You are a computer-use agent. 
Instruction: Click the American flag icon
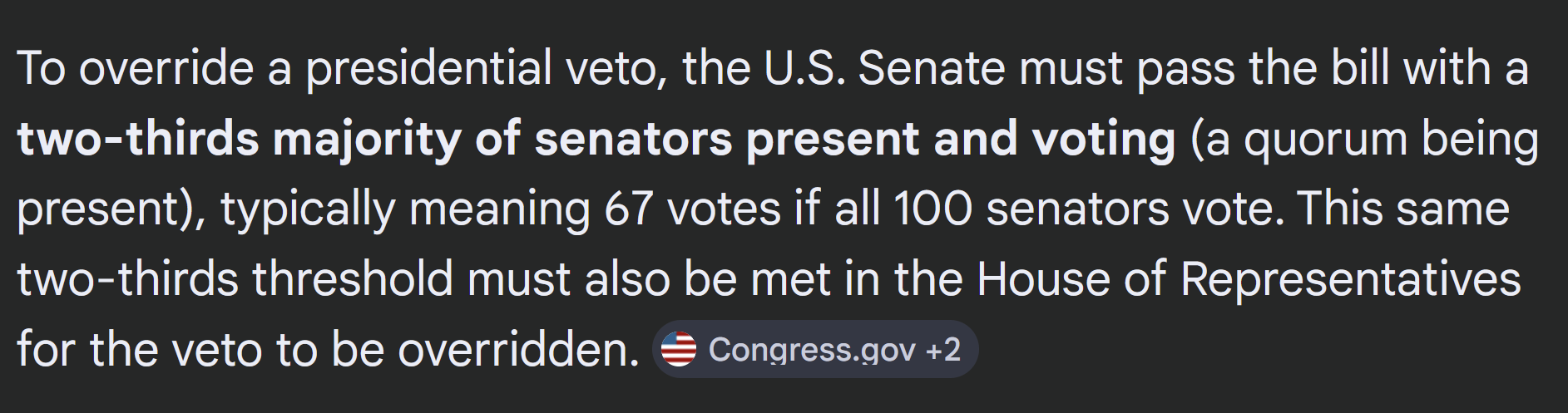679,350
